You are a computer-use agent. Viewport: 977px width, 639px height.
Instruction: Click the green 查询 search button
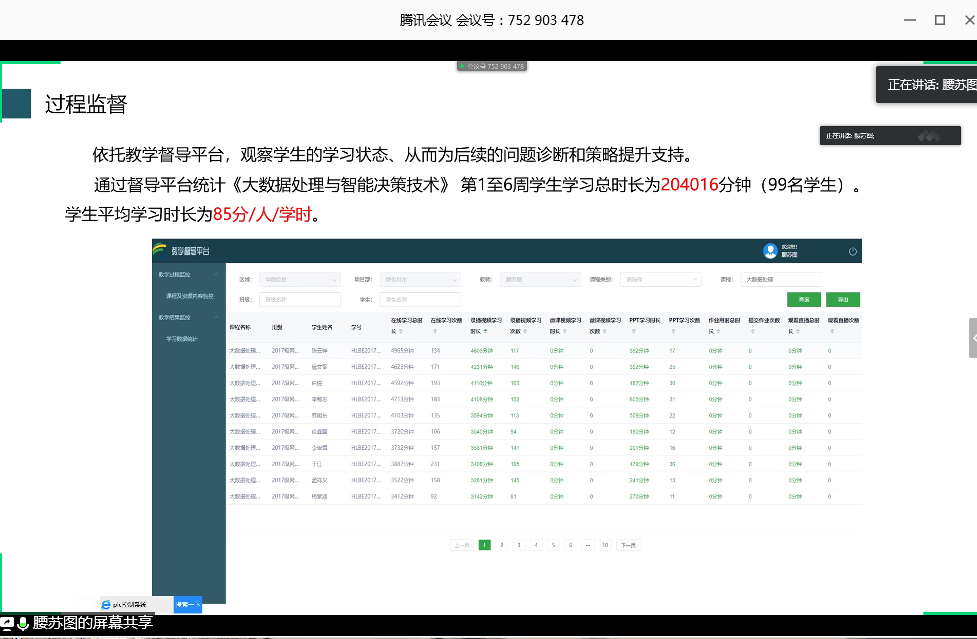coord(804,299)
